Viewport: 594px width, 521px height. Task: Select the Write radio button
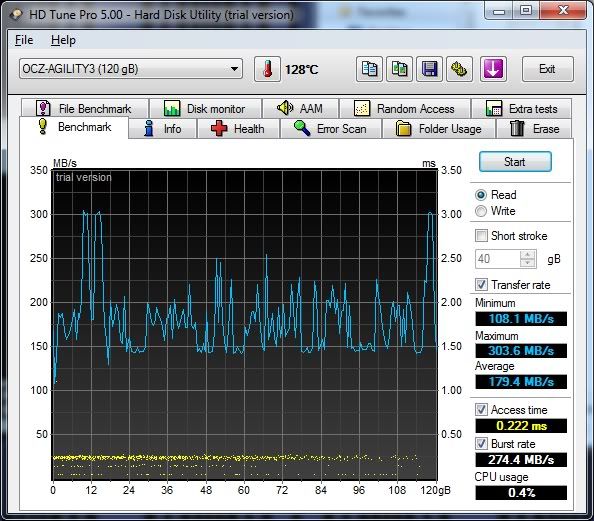tap(481, 211)
